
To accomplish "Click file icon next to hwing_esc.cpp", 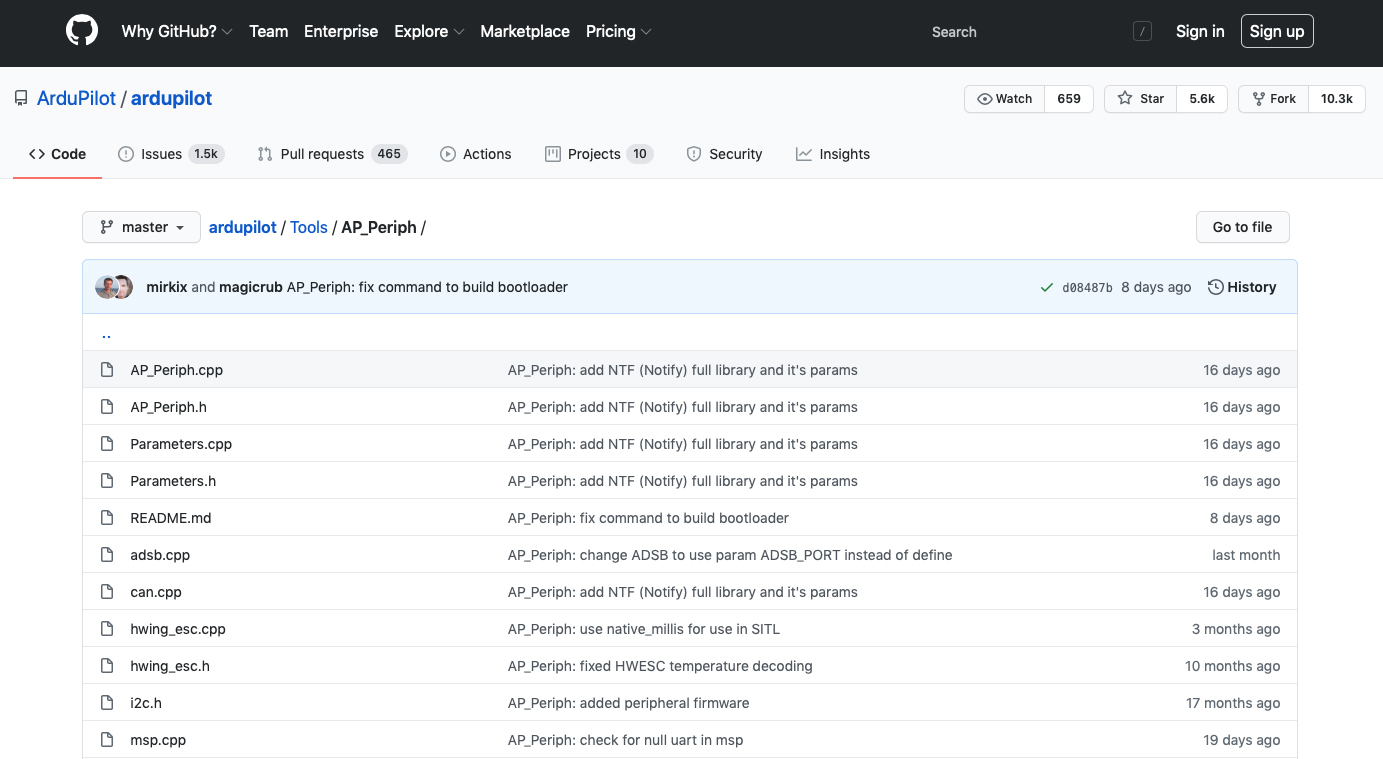I will [107, 629].
